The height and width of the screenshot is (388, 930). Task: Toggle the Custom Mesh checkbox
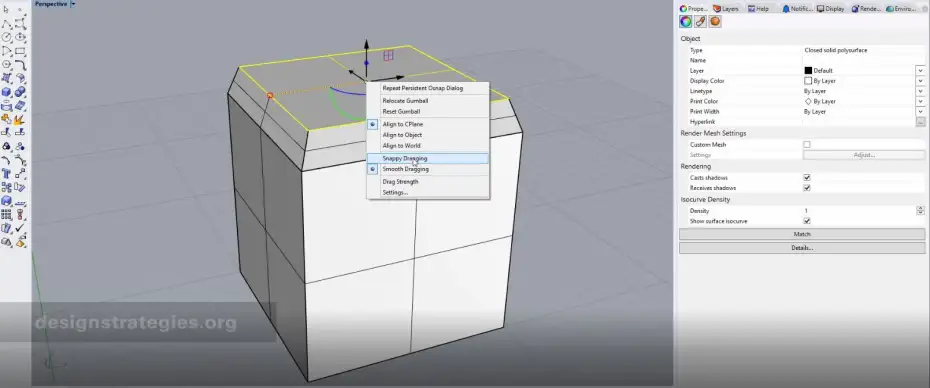[x=807, y=144]
